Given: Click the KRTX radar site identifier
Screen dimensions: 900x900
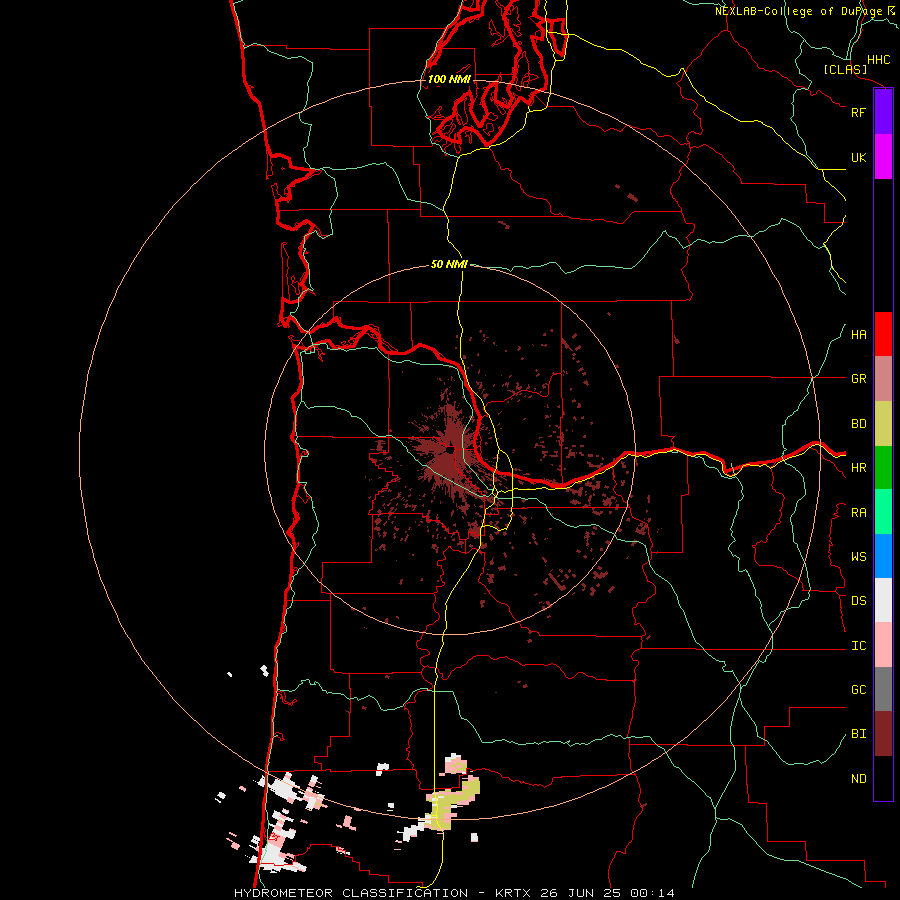Looking at the screenshot, I should pos(514,893).
